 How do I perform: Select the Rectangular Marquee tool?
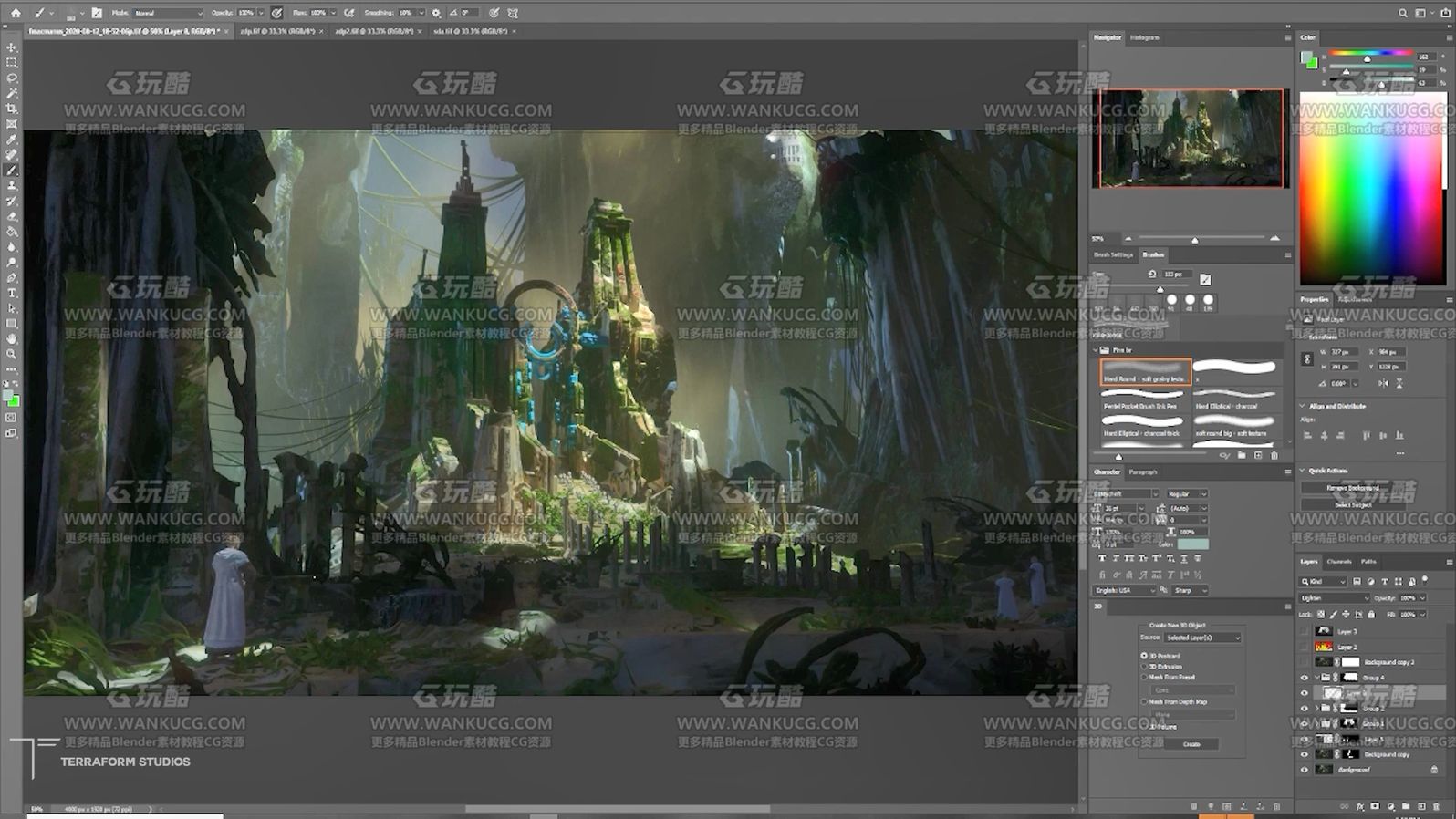point(12,63)
